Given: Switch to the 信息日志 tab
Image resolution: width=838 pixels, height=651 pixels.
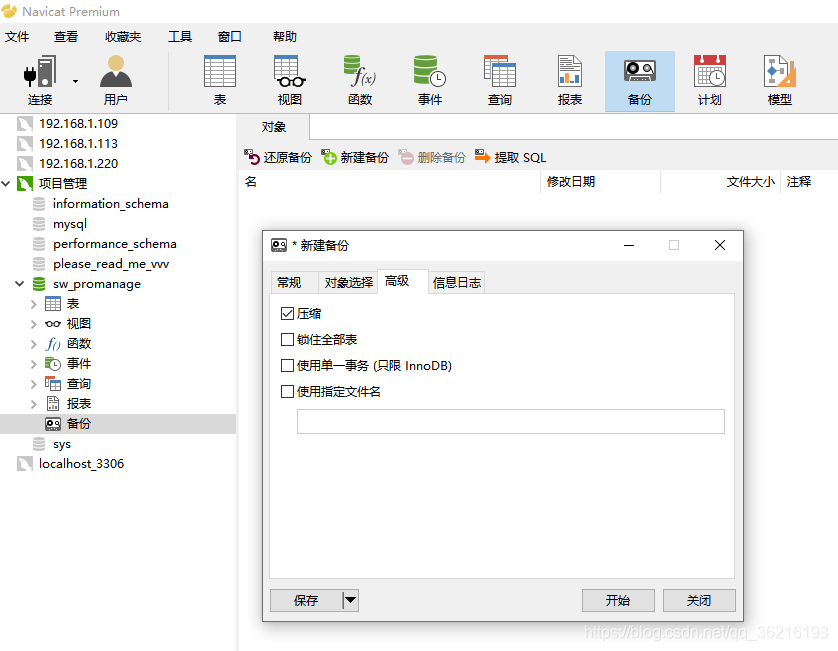Looking at the screenshot, I should 456,282.
